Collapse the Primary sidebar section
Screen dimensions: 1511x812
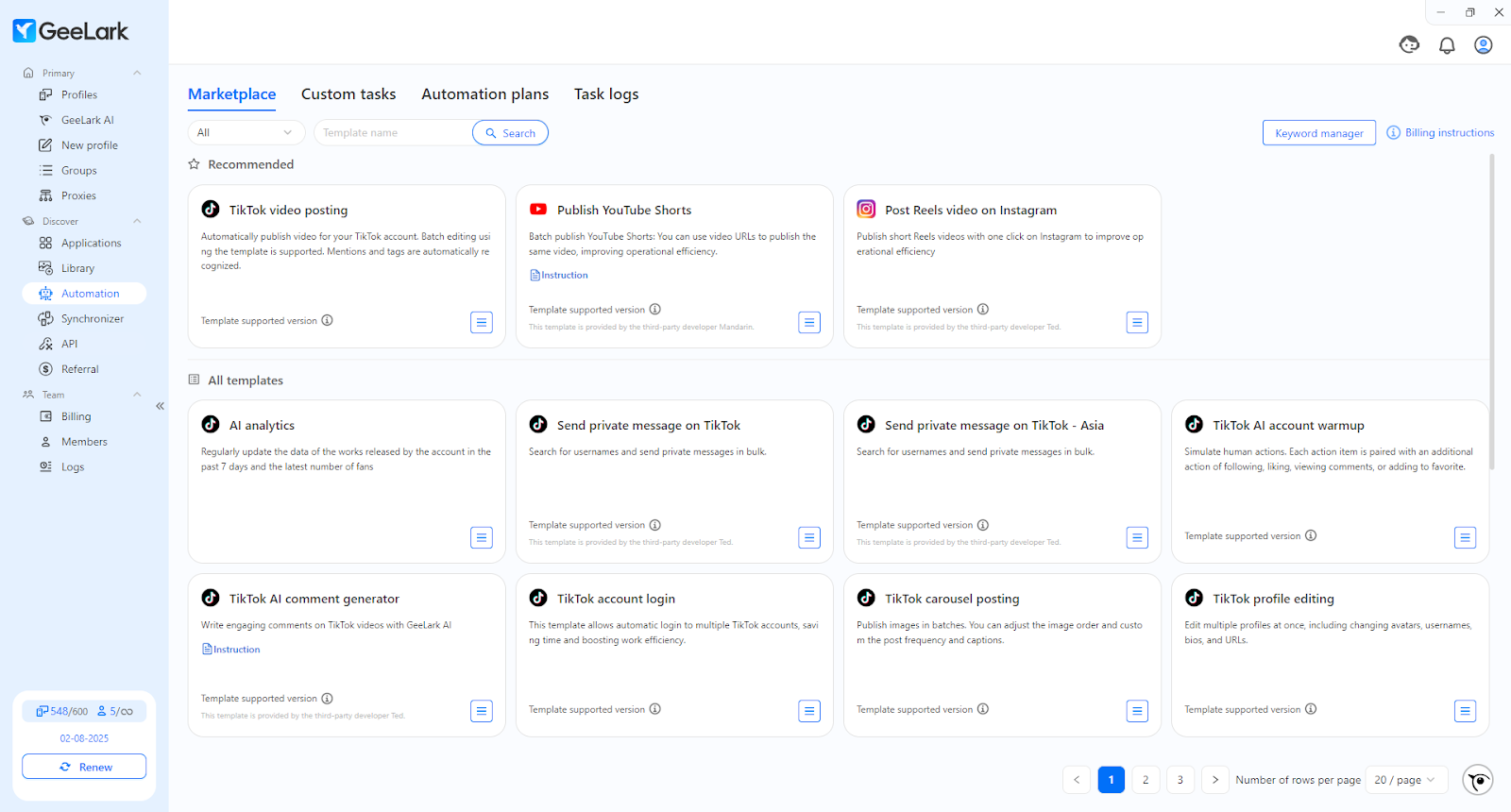(x=137, y=73)
